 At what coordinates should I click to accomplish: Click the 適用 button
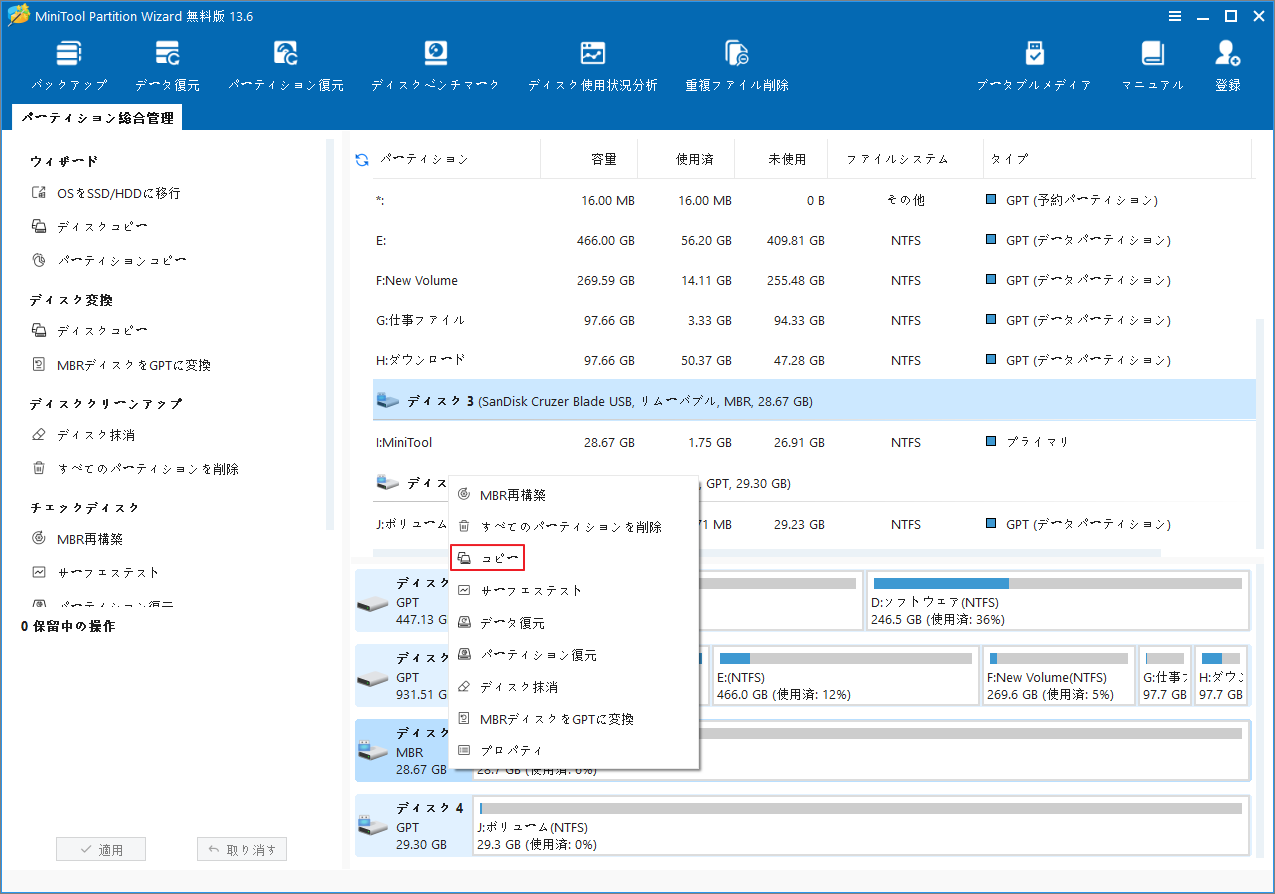(x=100, y=848)
